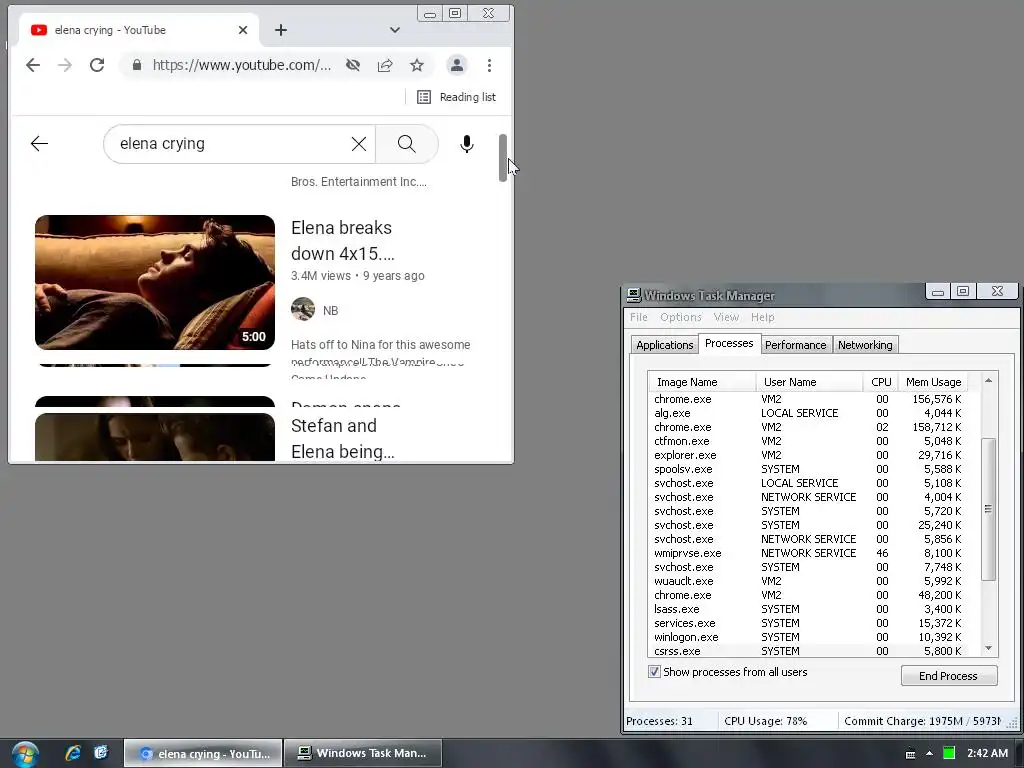Image resolution: width=1024 pixels, height=768 pixels.
Task: Open the NB channel avatar
Action: 303,309
